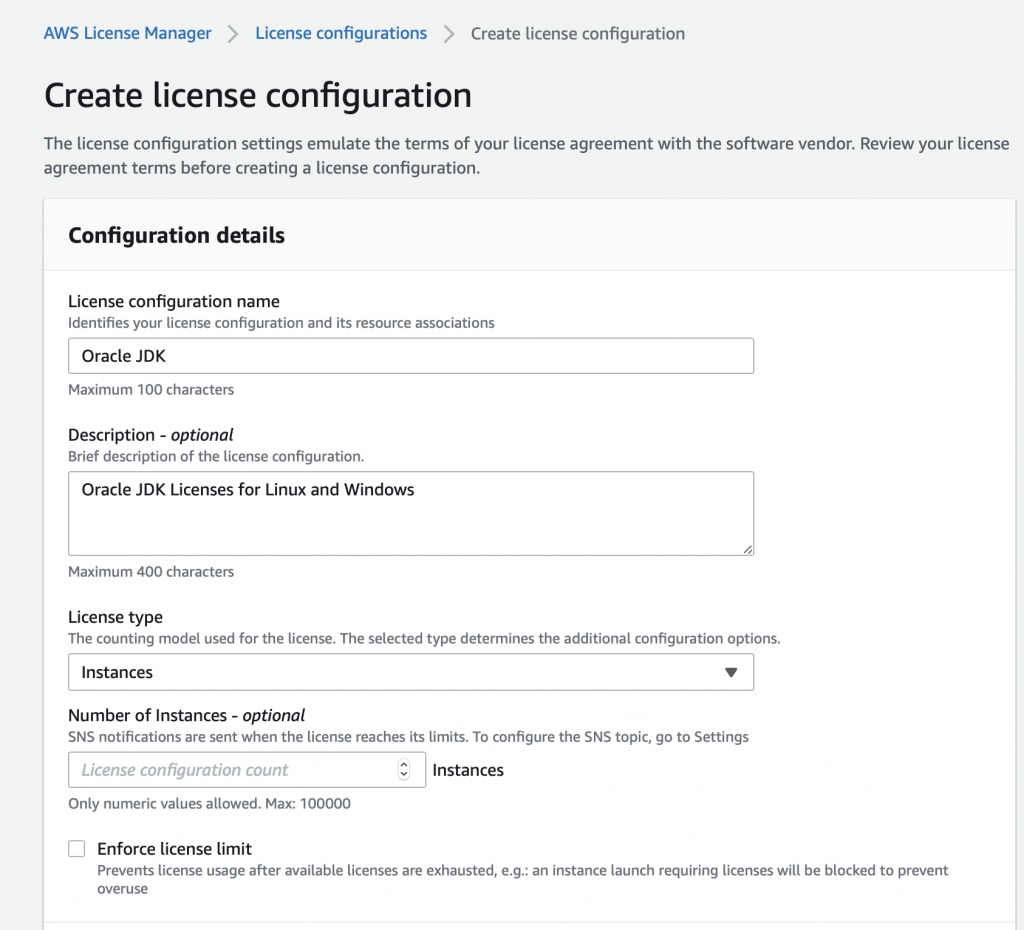Screen dimensions: 1024x930
Task: Click the Instances label beside the count field
Action: click(467, 769)
